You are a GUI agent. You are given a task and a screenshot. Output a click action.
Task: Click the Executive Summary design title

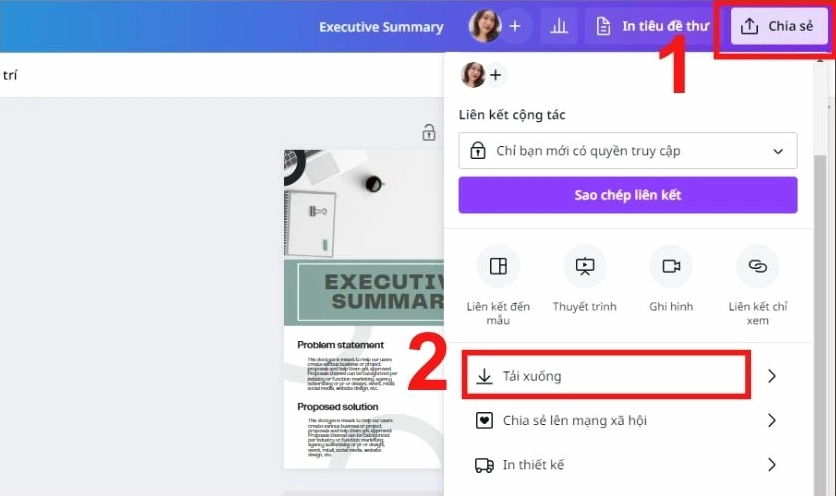click(381, 27)
